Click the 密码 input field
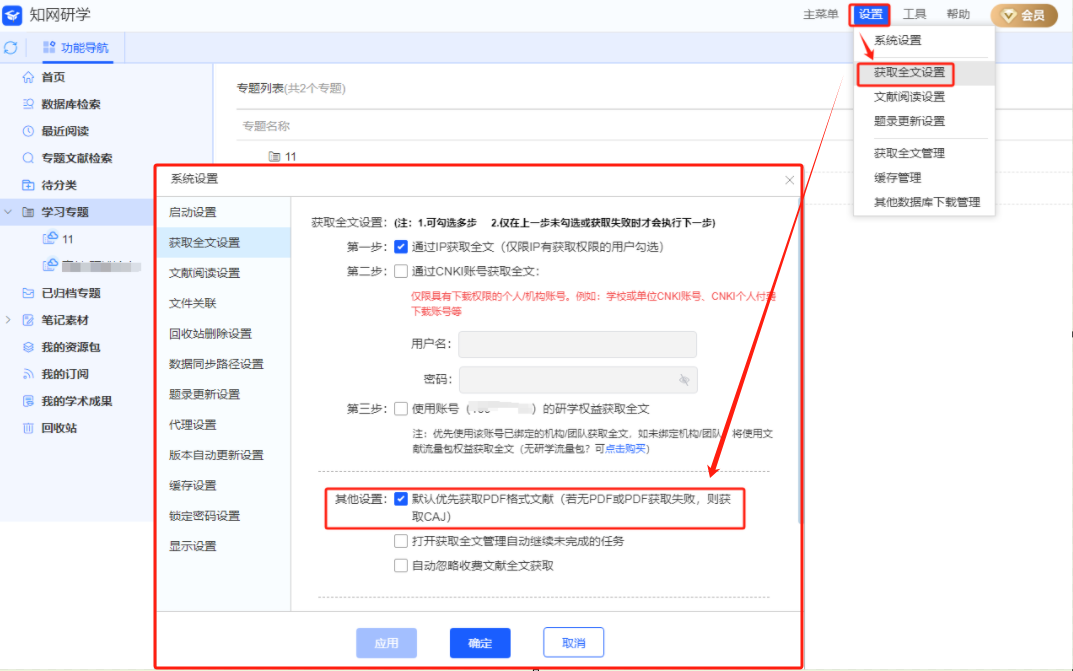This screenshot has width=1073, height=671. click(x=578, y=380)
